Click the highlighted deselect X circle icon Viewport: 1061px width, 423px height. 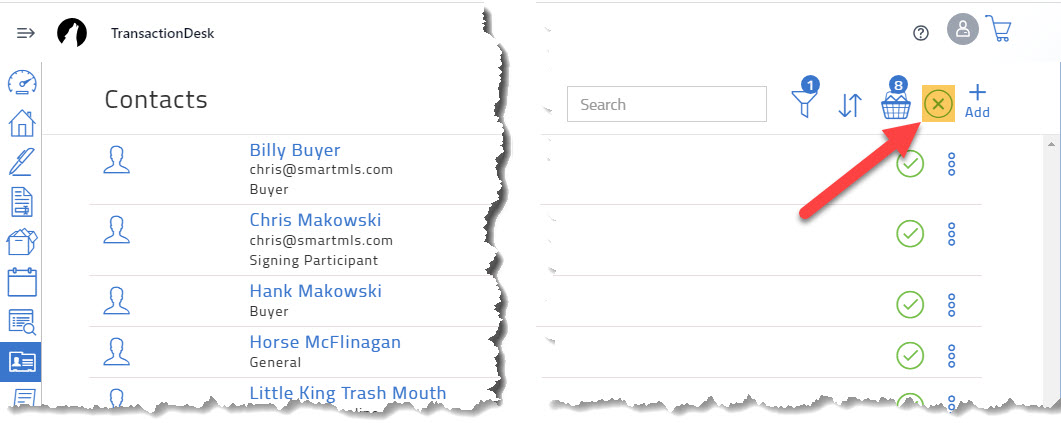tap(939, 104)
